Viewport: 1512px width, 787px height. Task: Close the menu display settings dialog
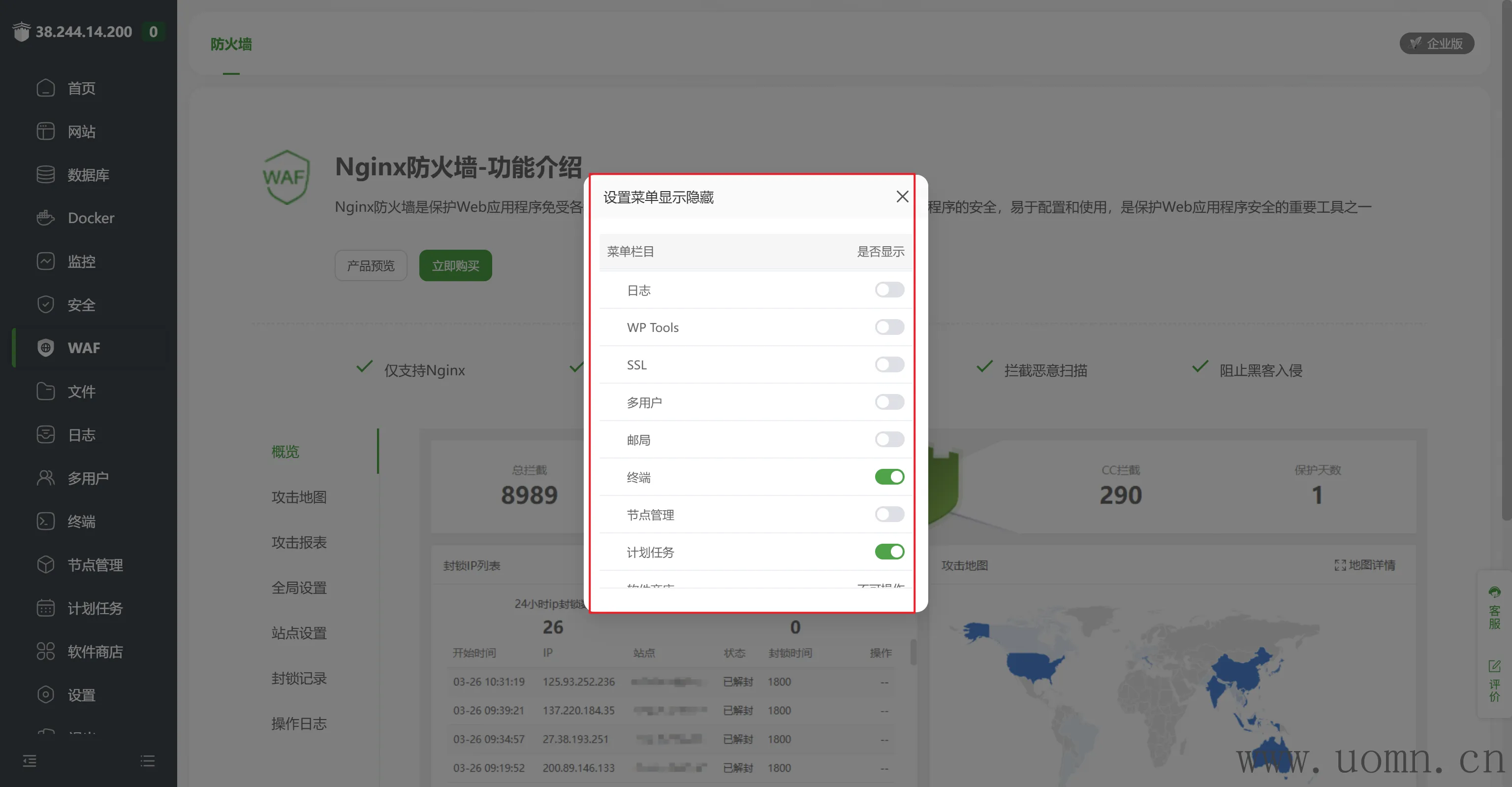tap(902, 197)
